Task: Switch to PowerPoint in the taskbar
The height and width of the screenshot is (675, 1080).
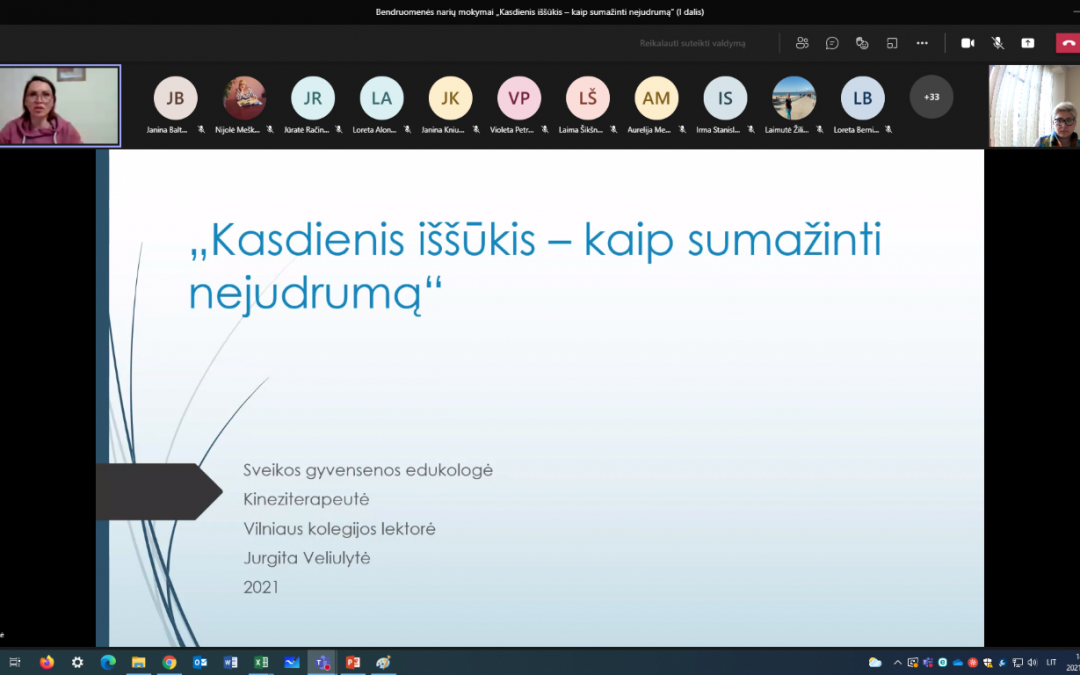Action: 353,663
